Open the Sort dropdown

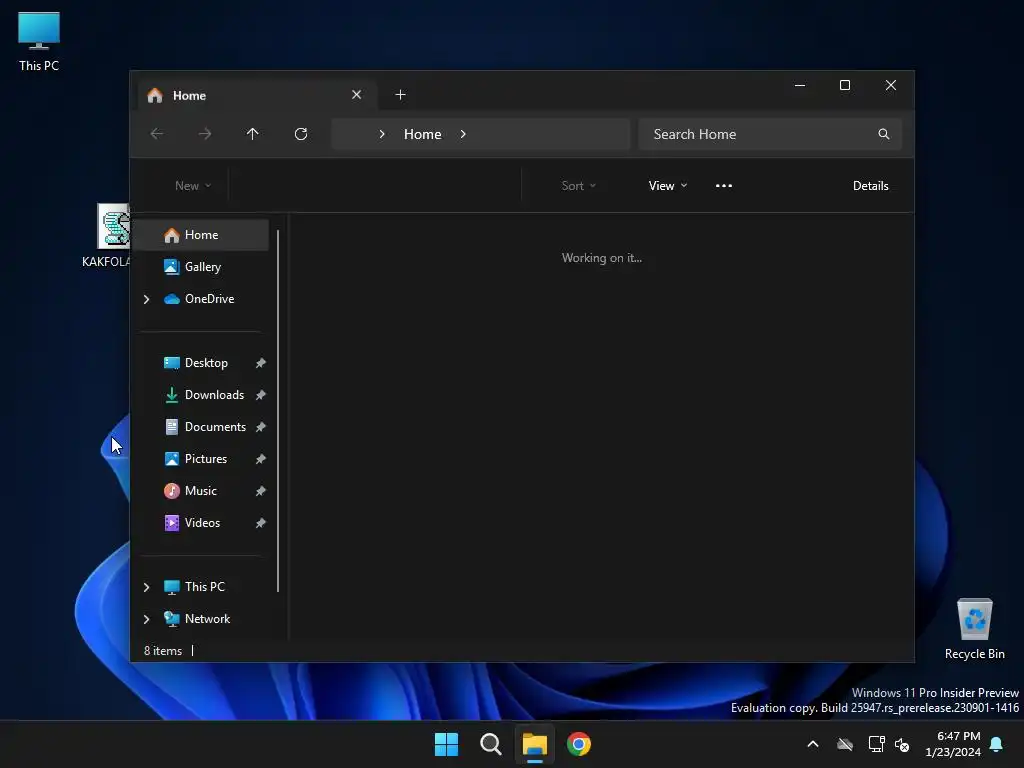coord(579,185)
